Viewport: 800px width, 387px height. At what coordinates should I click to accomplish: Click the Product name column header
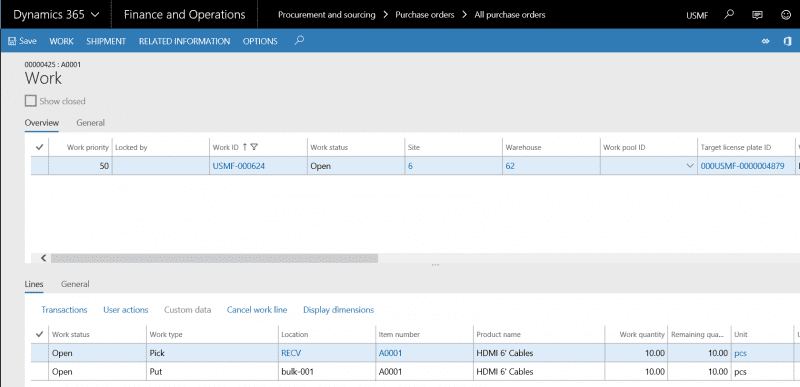click(x=498, y=334)
